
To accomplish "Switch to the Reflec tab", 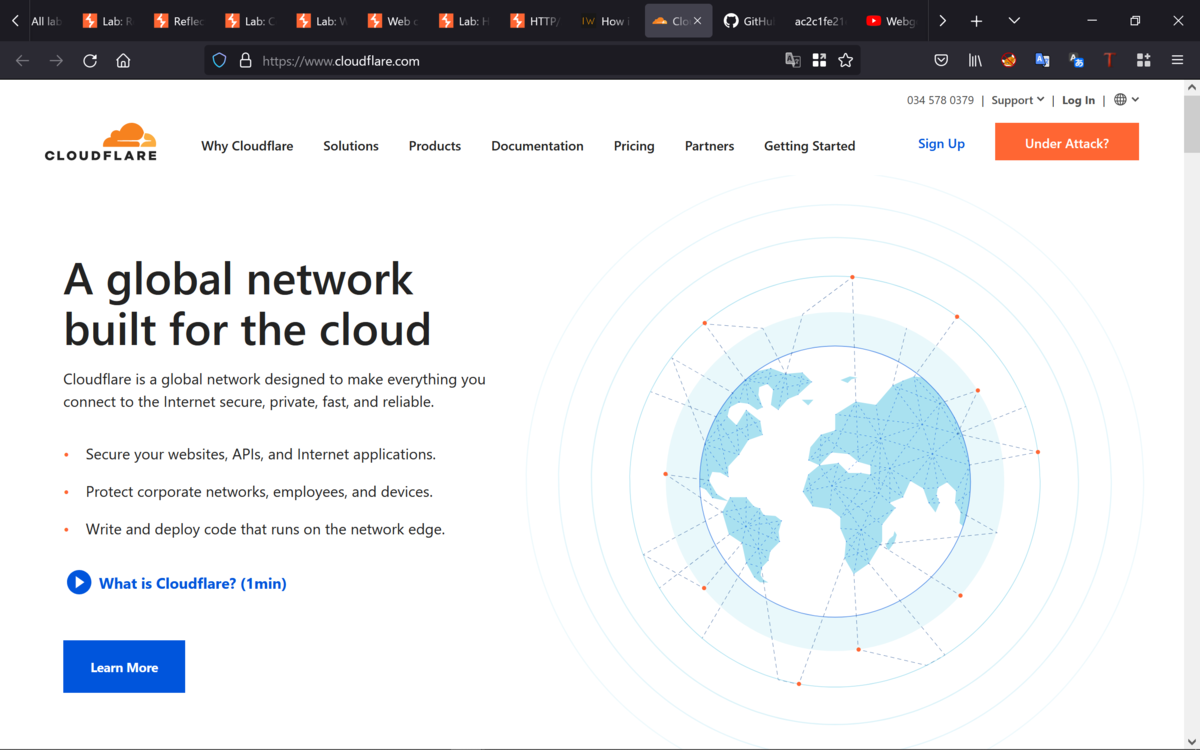I will [179, 21].
